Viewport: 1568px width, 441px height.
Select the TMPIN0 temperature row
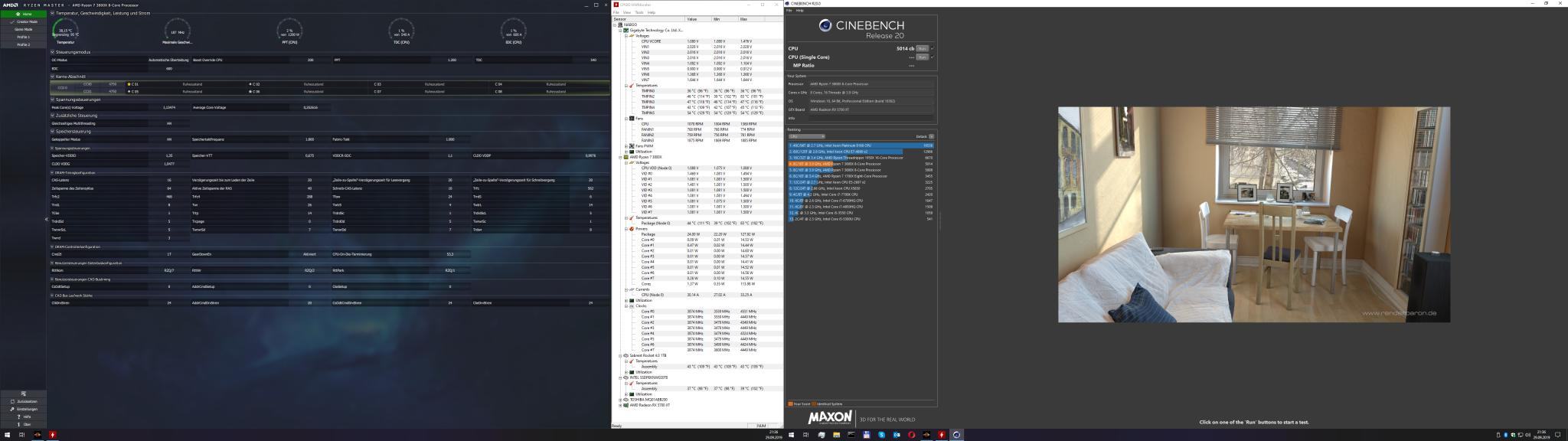697,91
